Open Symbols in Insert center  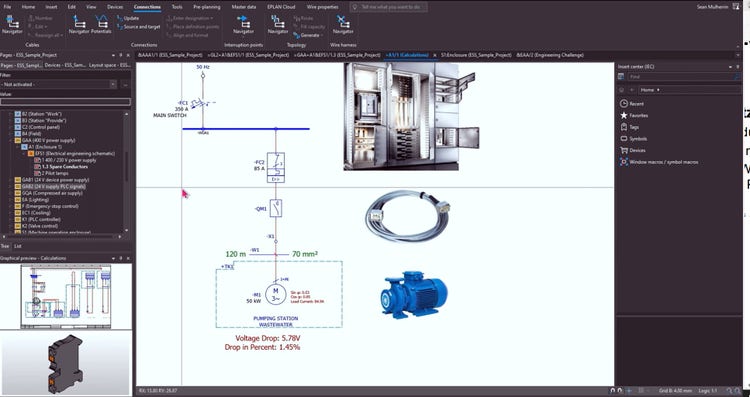click(x=633, y=139)
